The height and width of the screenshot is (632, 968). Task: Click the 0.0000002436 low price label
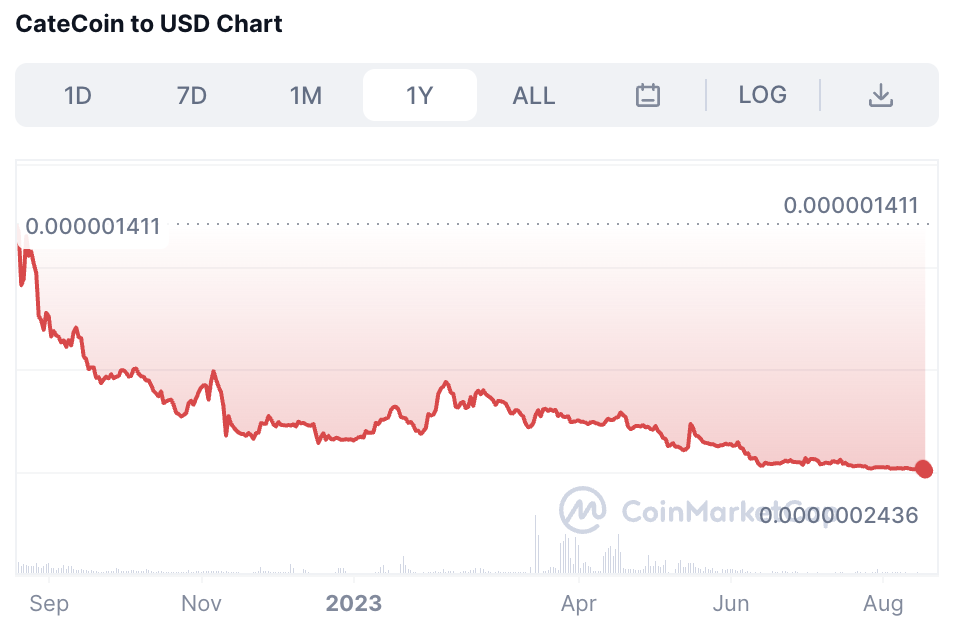[838, 516]
